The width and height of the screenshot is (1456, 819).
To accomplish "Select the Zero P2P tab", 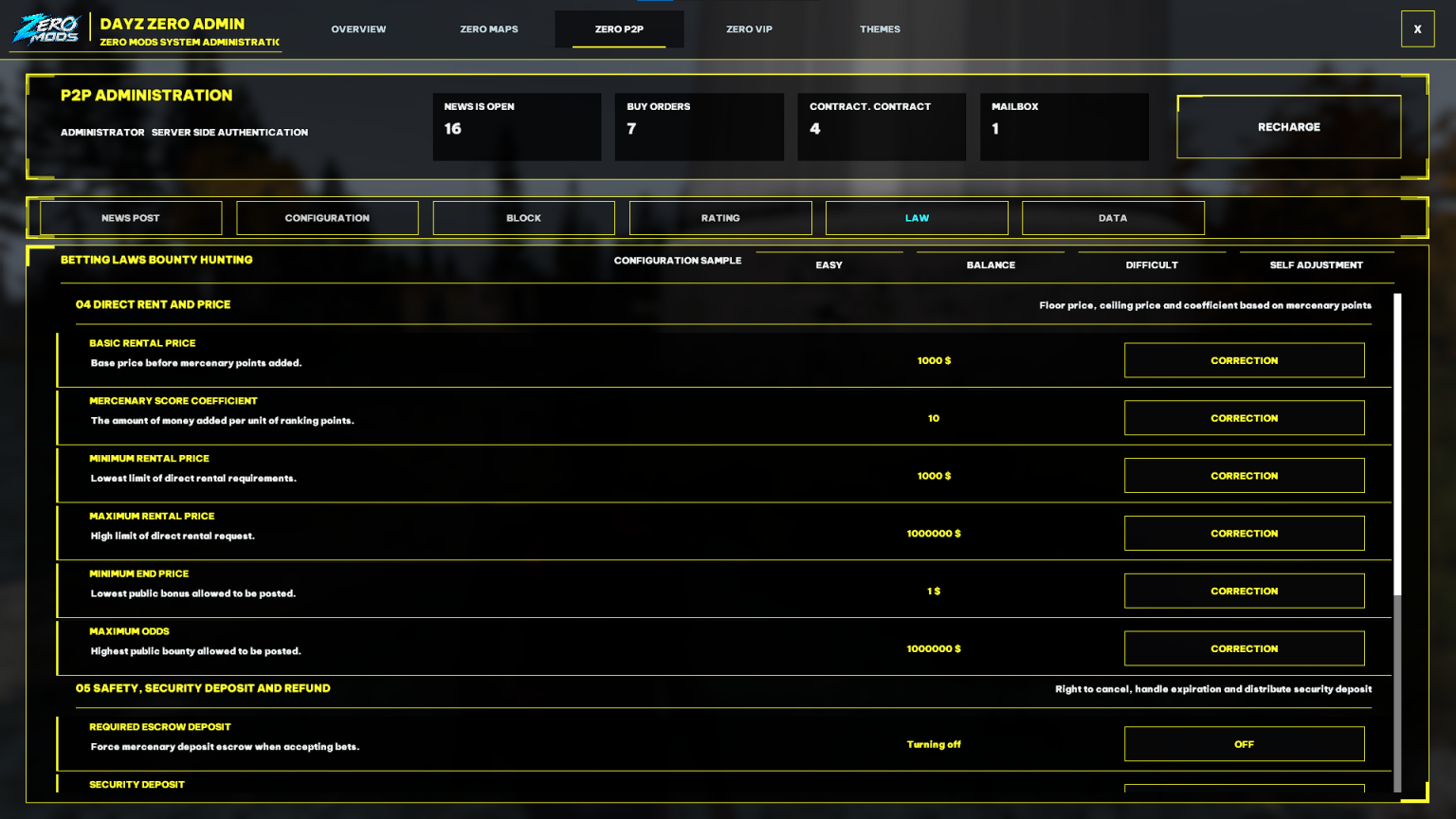I will pyautogui.click(x=619, y=29).
